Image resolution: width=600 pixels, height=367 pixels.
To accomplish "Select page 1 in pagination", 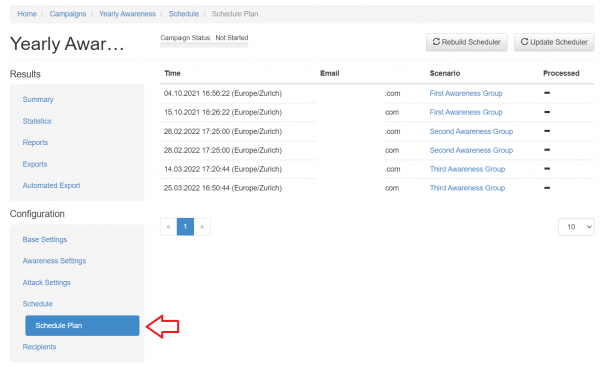I will (185, 227).
